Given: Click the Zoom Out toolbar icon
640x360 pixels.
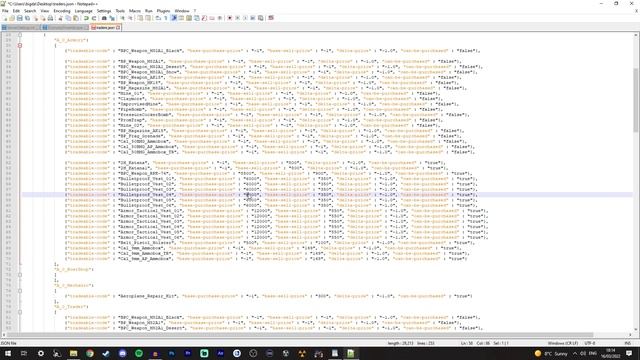Looking at the screenshot, I should (x=130, y=18).
